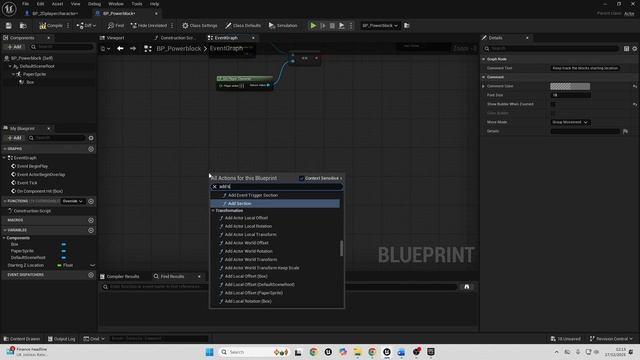Open the Edit menu

click(x=40, y=4)
